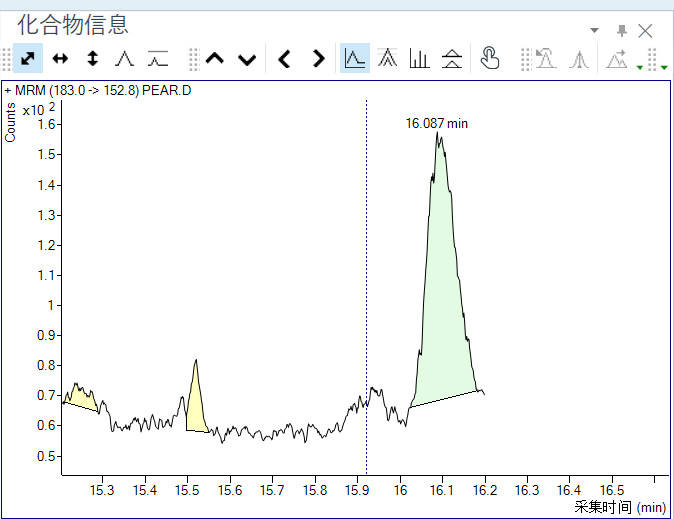Choose the autoscale X-axis arrow tool
This screenshot has width=674, height=519.
click(x=60, y=58)
